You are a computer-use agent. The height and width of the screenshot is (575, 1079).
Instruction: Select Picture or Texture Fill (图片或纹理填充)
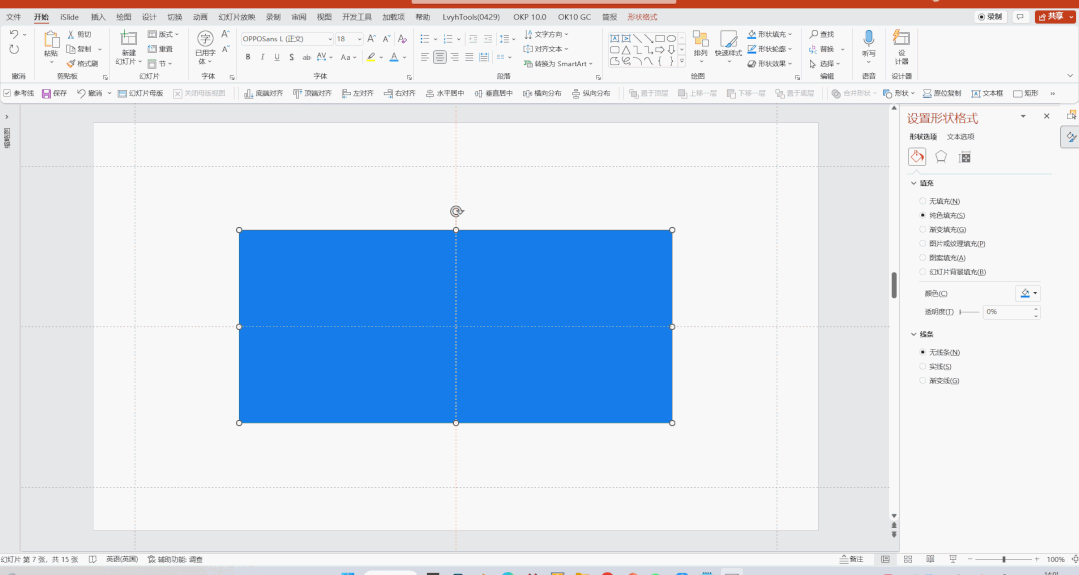coord(923,243)
